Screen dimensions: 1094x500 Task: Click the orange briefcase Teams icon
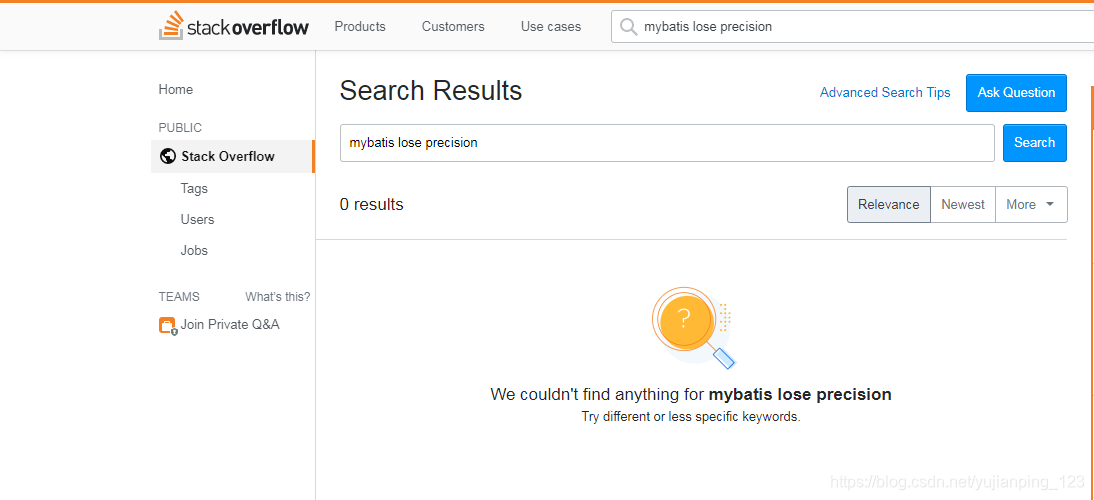point(167,325)
